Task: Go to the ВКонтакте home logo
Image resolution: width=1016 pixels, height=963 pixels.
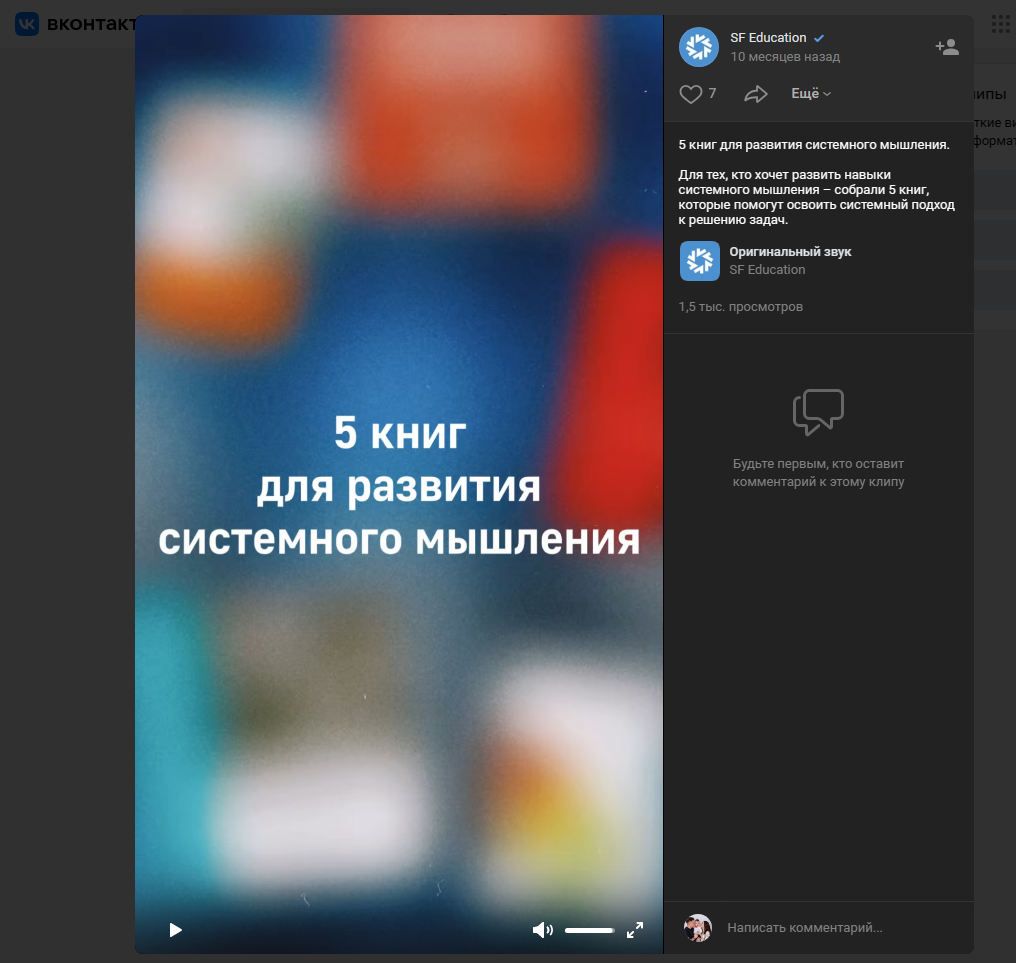Action: click(75, 24)
